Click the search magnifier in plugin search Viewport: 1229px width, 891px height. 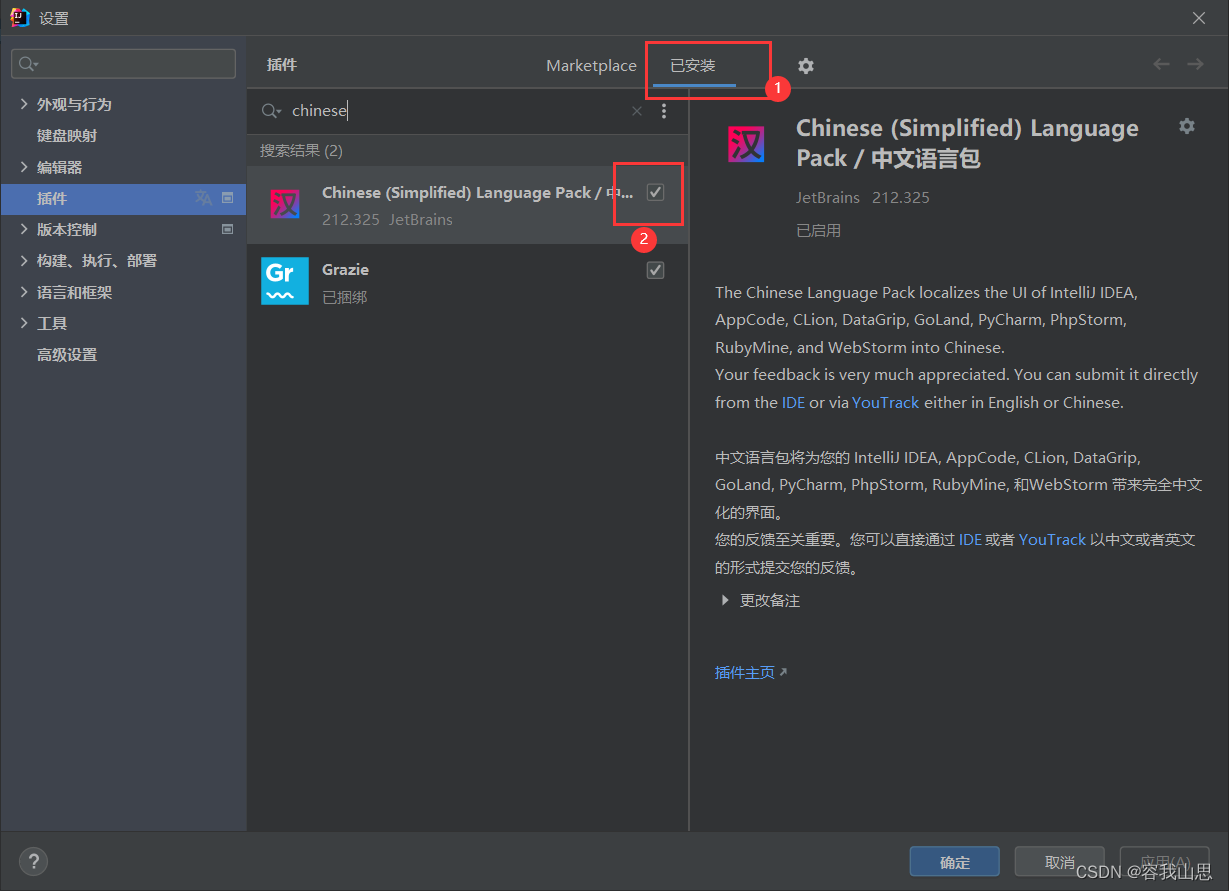tap(271, 111)
